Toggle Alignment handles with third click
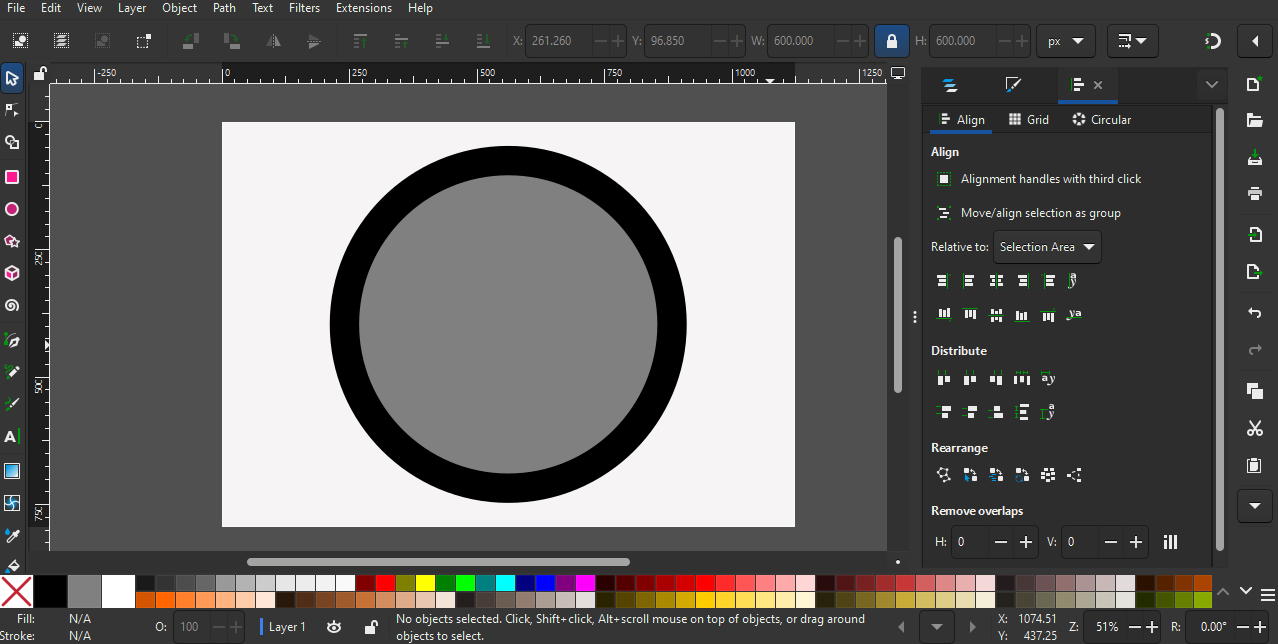 (943, 179)
